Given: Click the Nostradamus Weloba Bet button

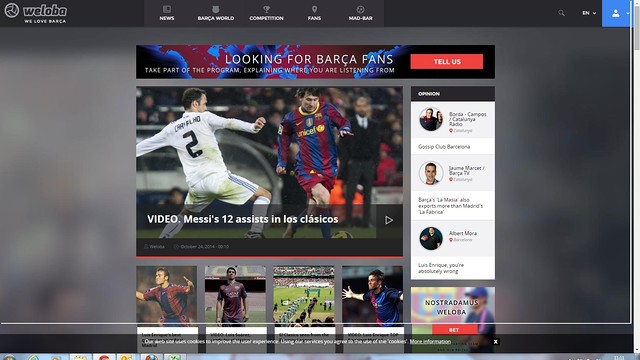Looking at the screenshot, I should click(x=454, y=329).
